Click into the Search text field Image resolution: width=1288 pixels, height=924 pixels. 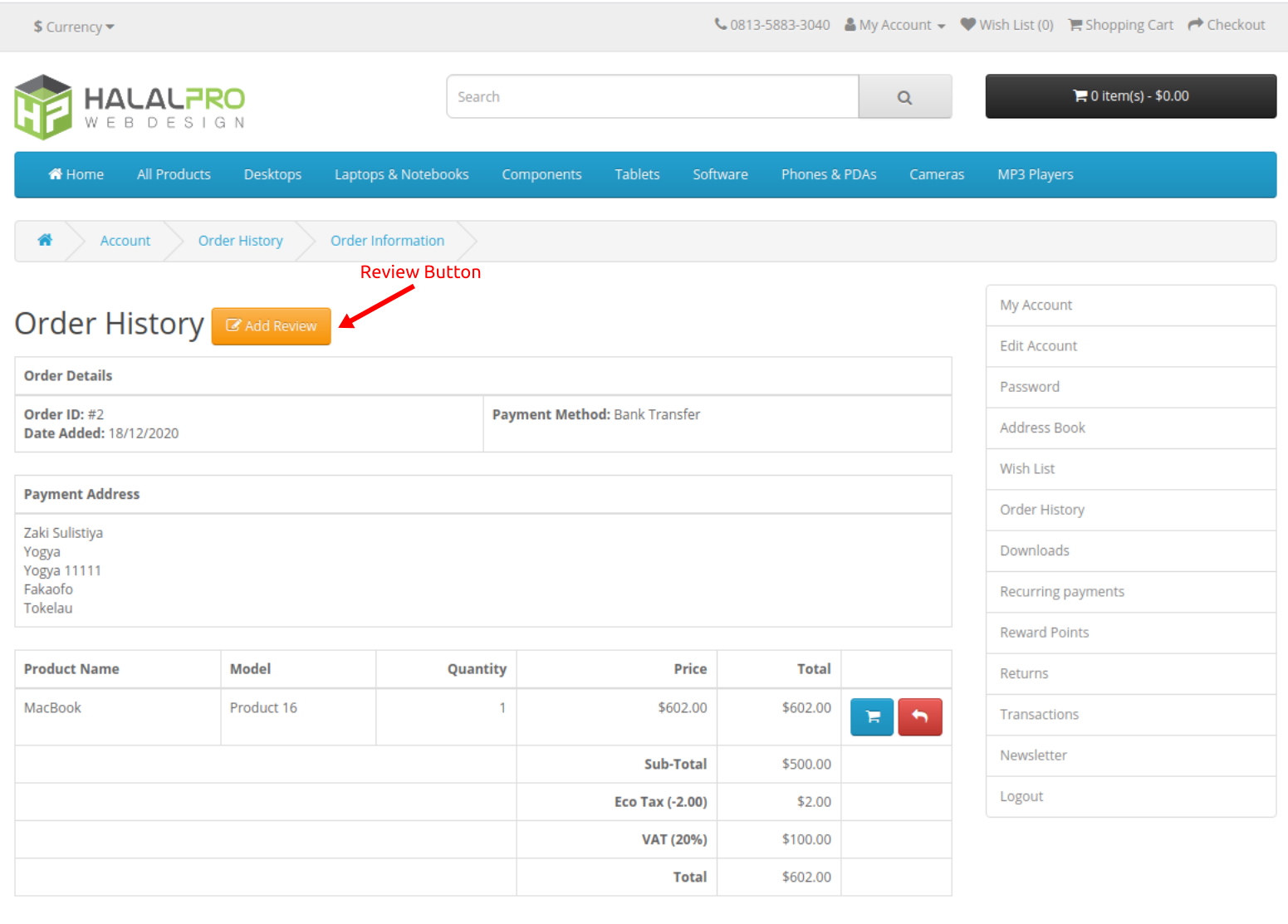click(652, 97)
